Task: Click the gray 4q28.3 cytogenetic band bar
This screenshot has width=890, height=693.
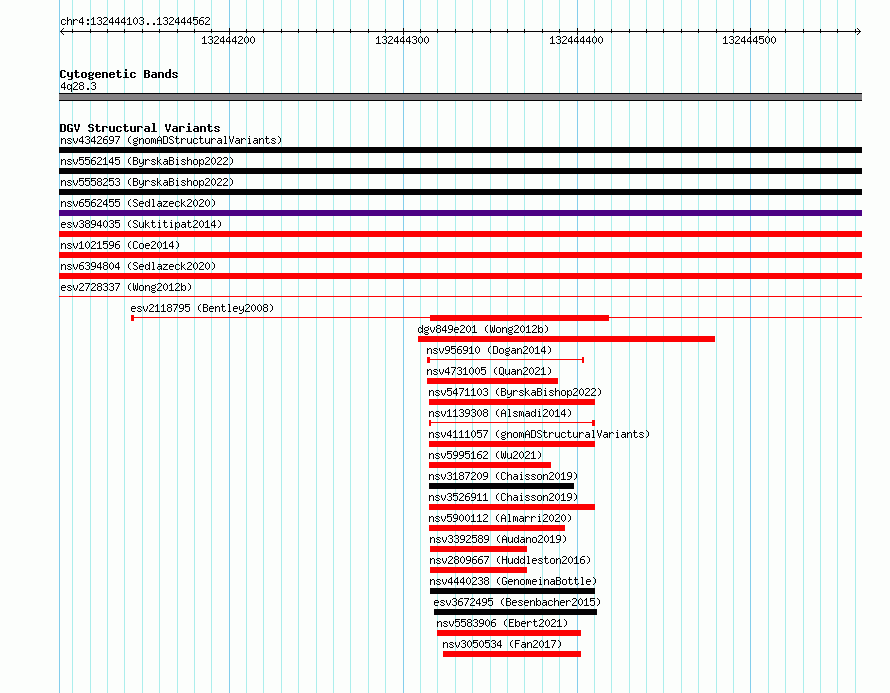Action: (460, 97)
